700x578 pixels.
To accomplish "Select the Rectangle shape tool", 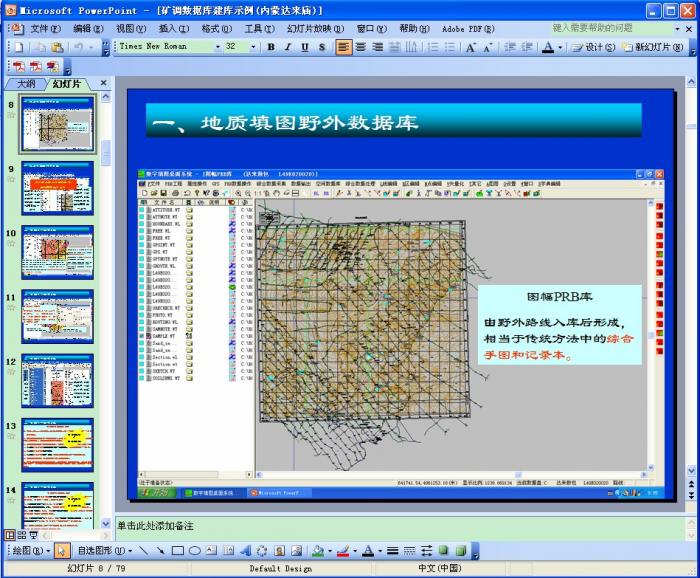I will (177, 550).
